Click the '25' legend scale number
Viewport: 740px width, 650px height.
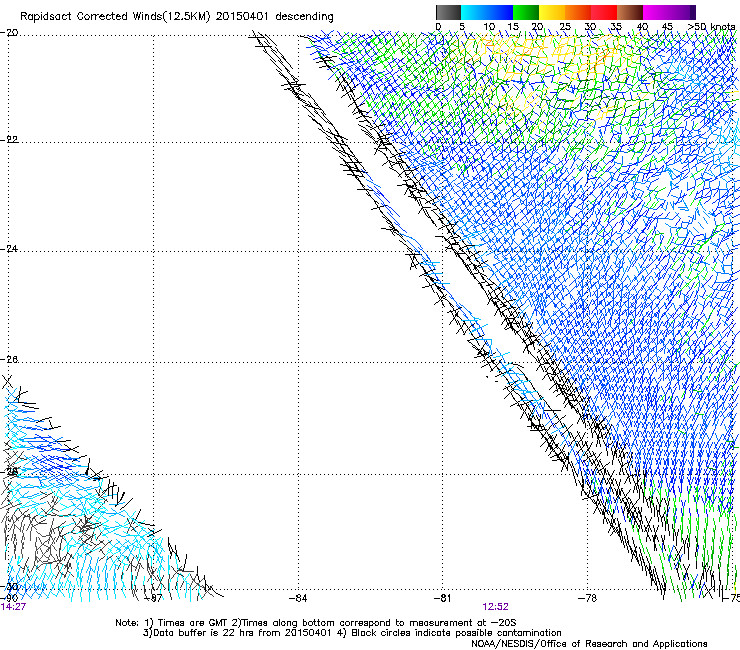click(x=565, y=26)
